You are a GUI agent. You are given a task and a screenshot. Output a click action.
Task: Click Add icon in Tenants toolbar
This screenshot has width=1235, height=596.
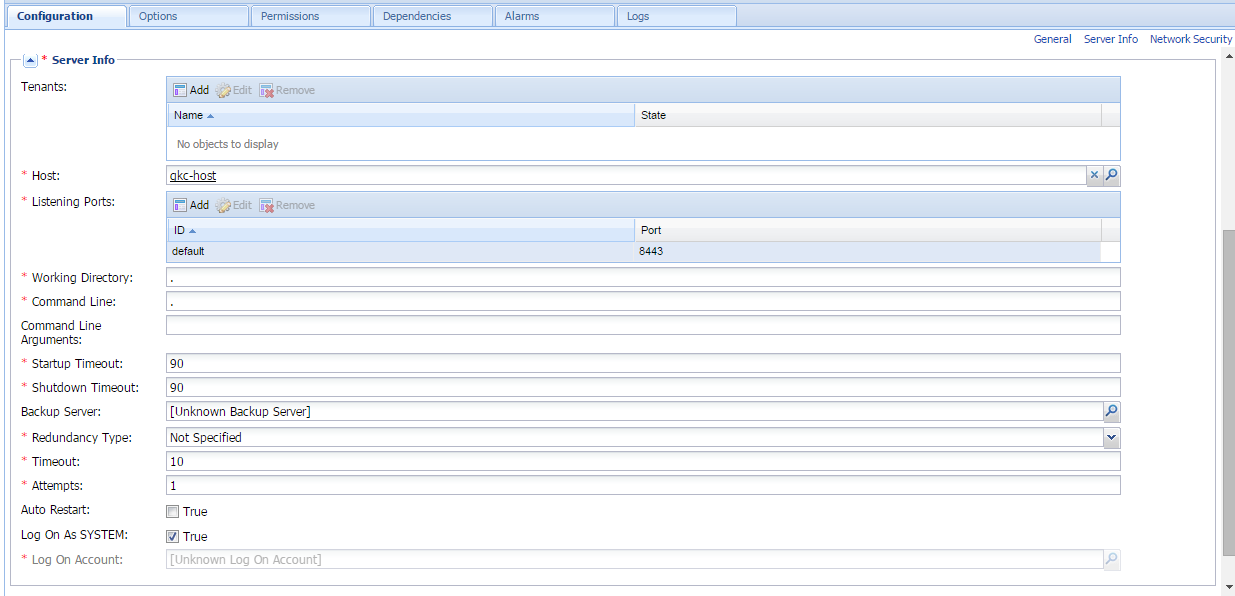point(181,90)
